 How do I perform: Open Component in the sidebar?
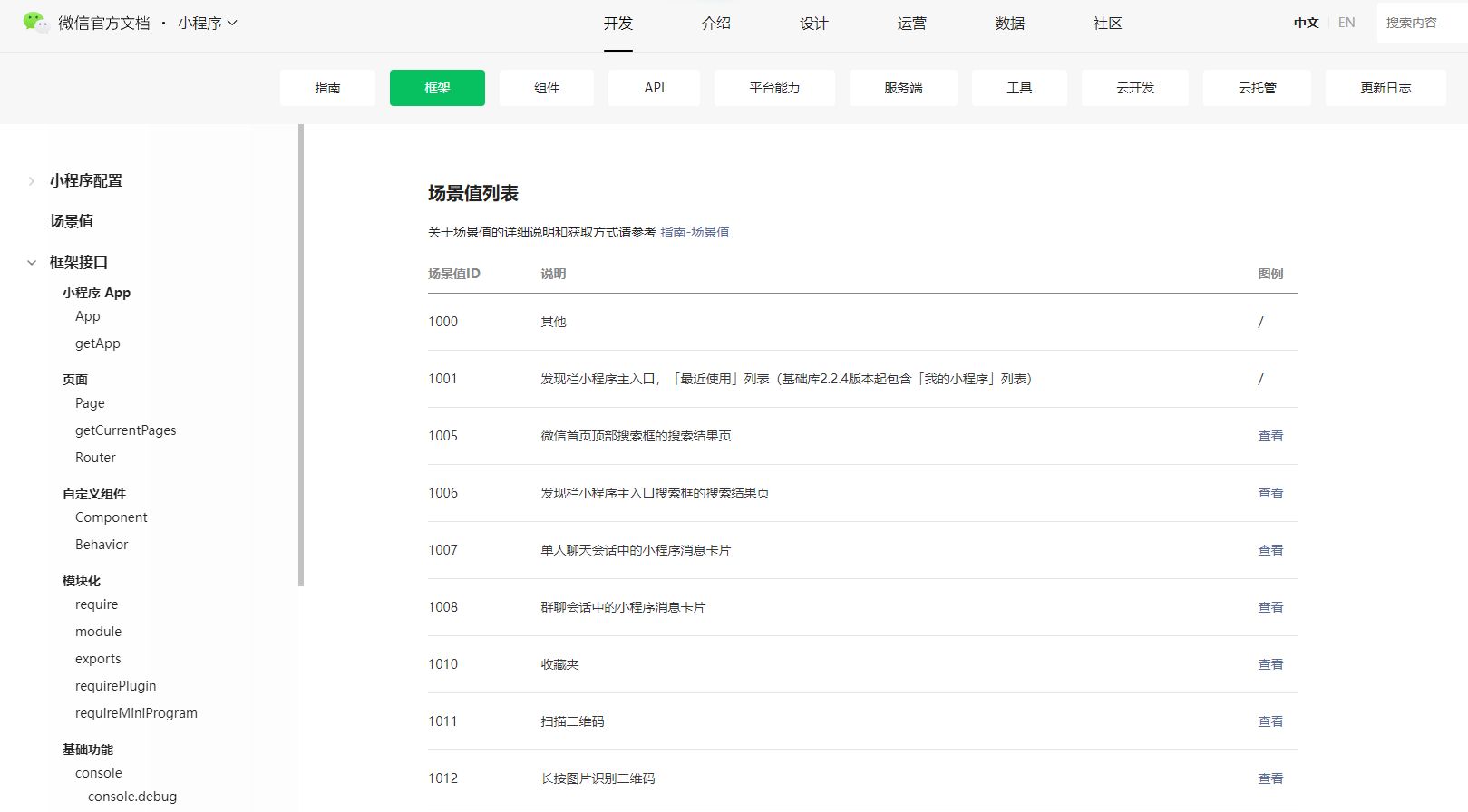click(112, 517)
